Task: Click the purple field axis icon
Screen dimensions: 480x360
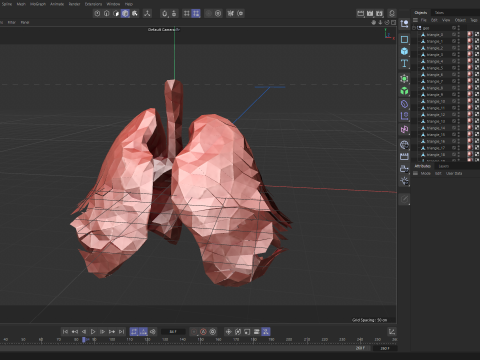Action: (404, 116)
